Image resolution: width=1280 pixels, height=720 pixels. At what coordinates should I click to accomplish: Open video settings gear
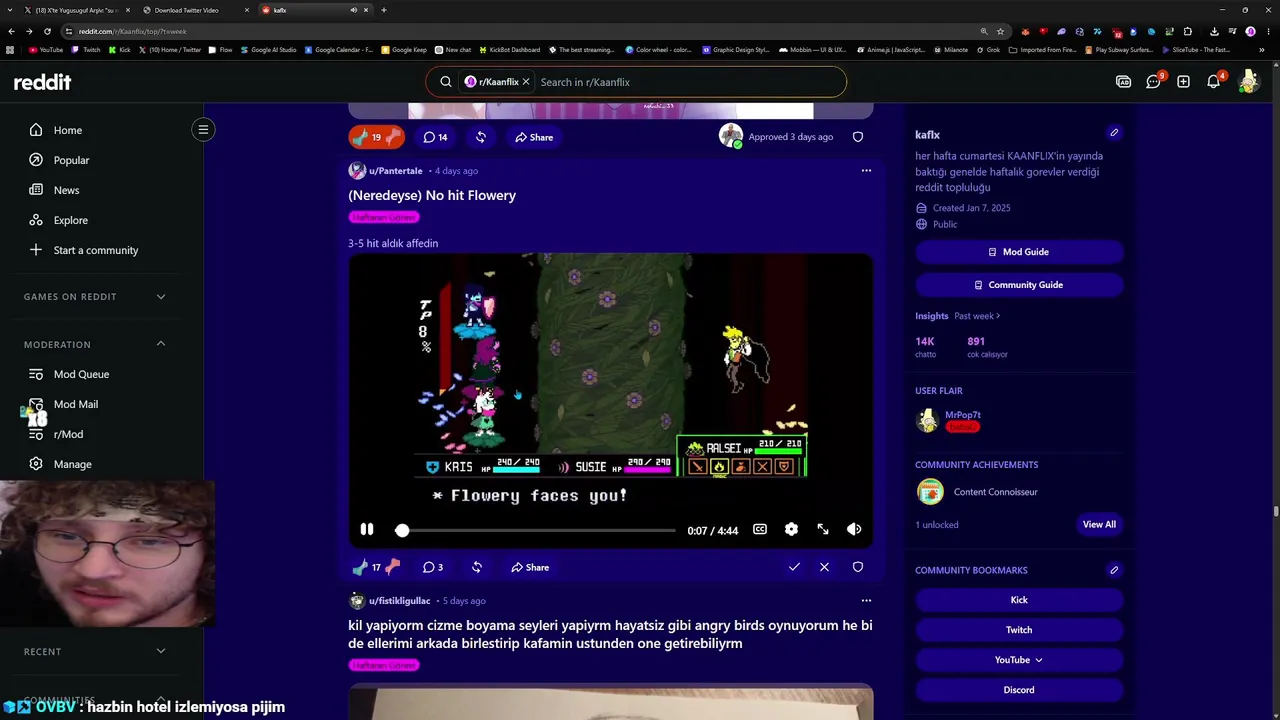[791, 530]
